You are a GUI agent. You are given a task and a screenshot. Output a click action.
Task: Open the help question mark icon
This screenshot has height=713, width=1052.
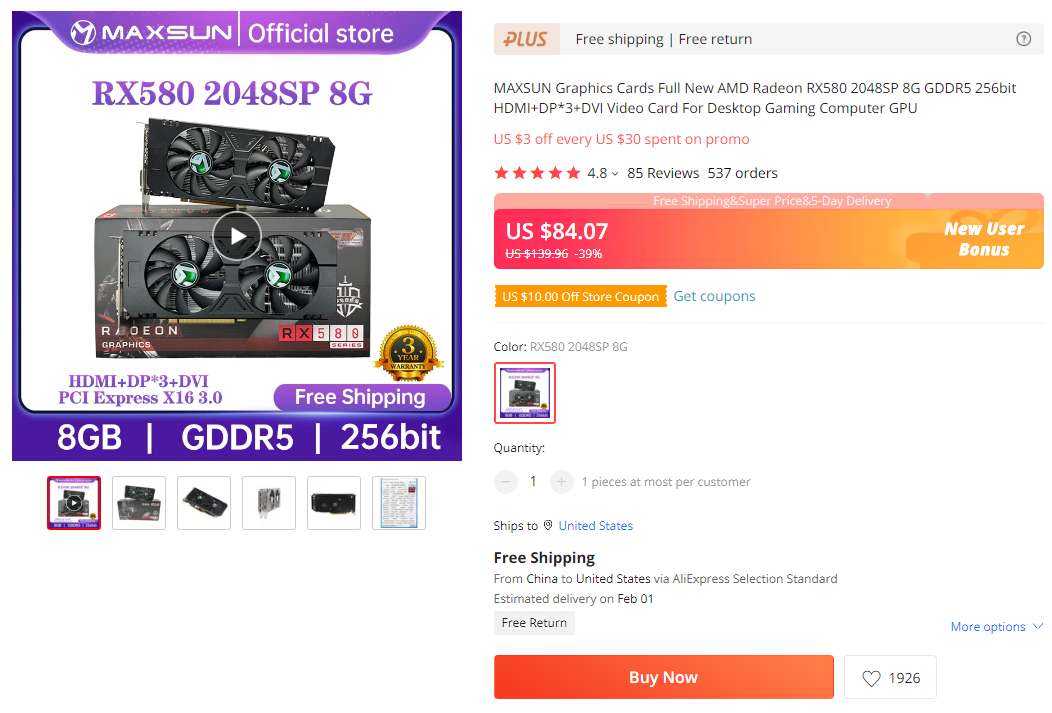point(1023,39)
